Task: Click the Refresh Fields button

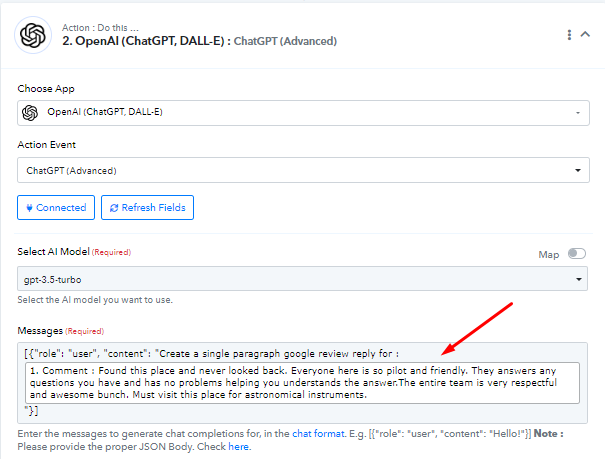Action: [x=147, y=208]
